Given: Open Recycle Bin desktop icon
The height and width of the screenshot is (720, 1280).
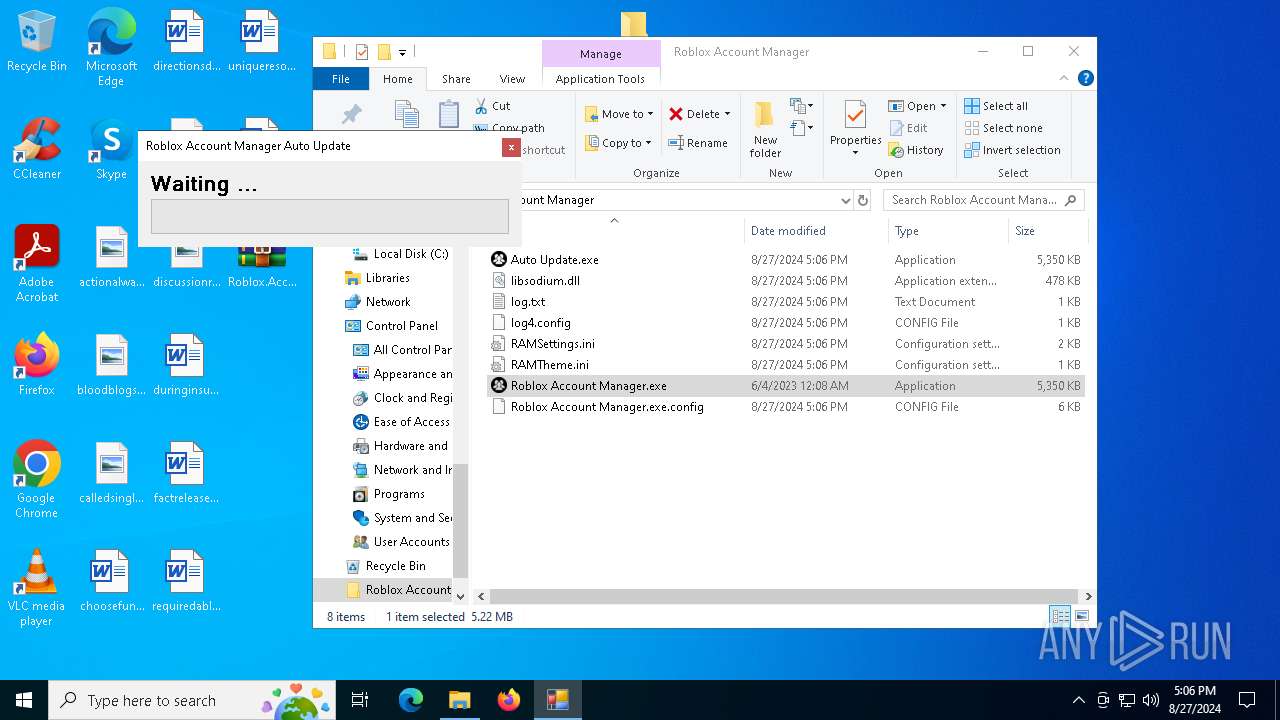Looking at the screenshot, I should coord(37,42).
